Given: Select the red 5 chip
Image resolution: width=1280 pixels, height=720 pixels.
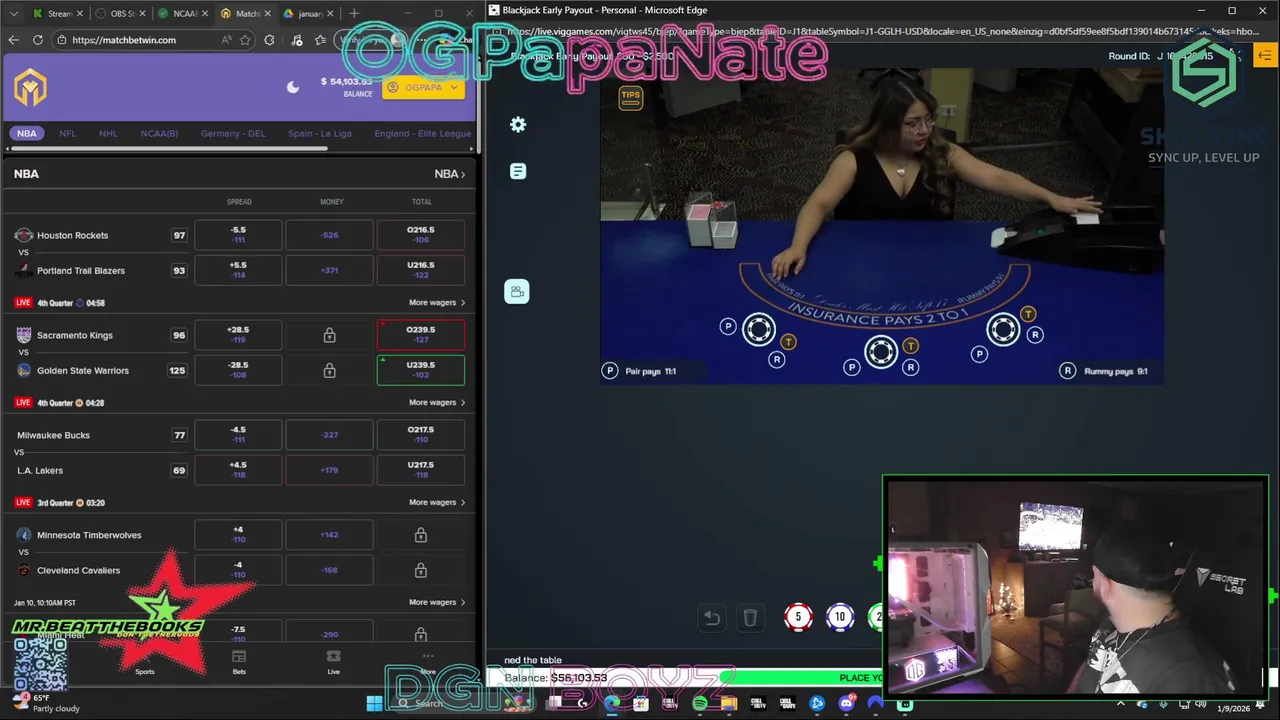Looking at the screenshot, I should point(798,617).
